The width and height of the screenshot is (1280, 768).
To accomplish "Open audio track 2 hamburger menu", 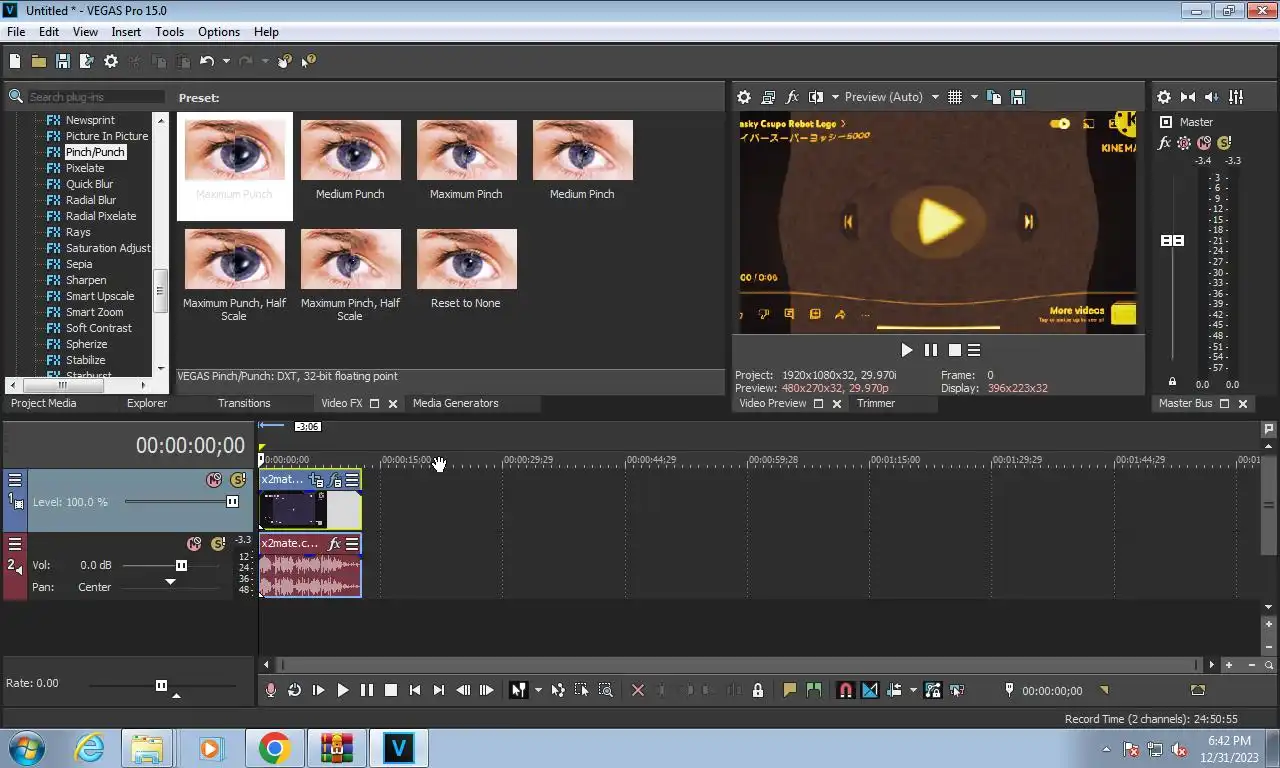I will point(15,544).
